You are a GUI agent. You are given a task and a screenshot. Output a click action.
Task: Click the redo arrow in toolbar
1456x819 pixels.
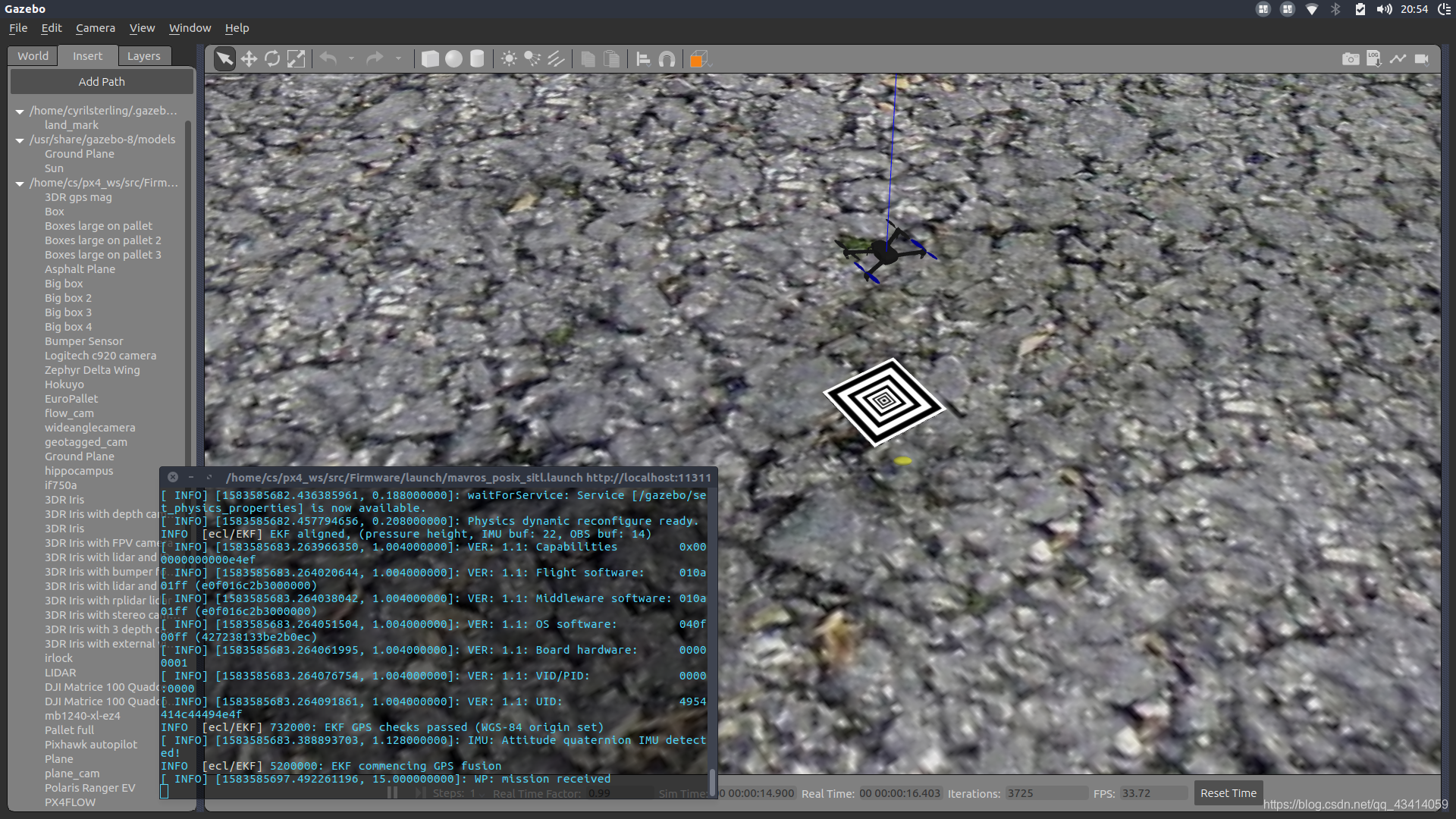[x=375, y=58]
